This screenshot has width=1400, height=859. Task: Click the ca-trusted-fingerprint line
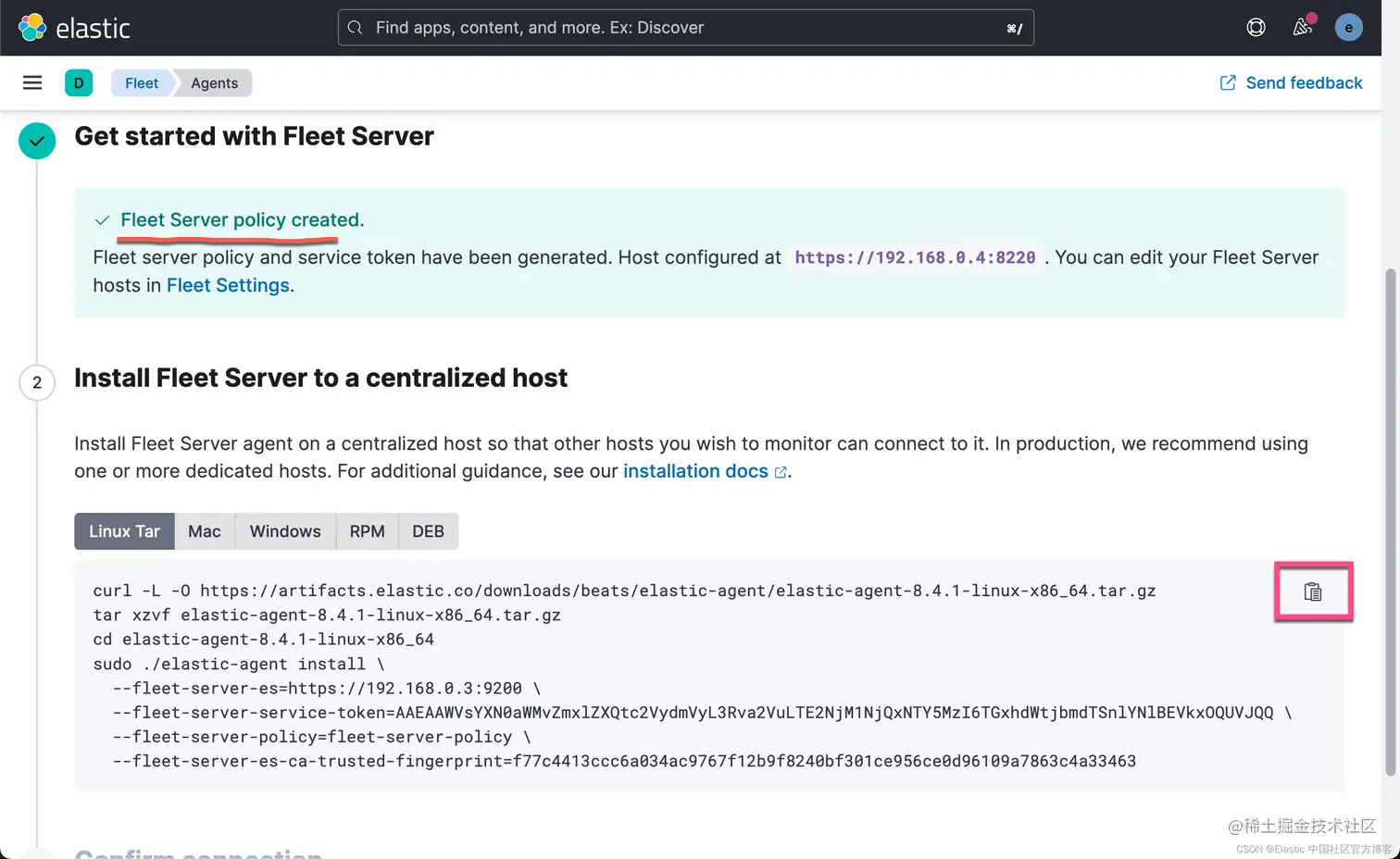tap(624, 761)
